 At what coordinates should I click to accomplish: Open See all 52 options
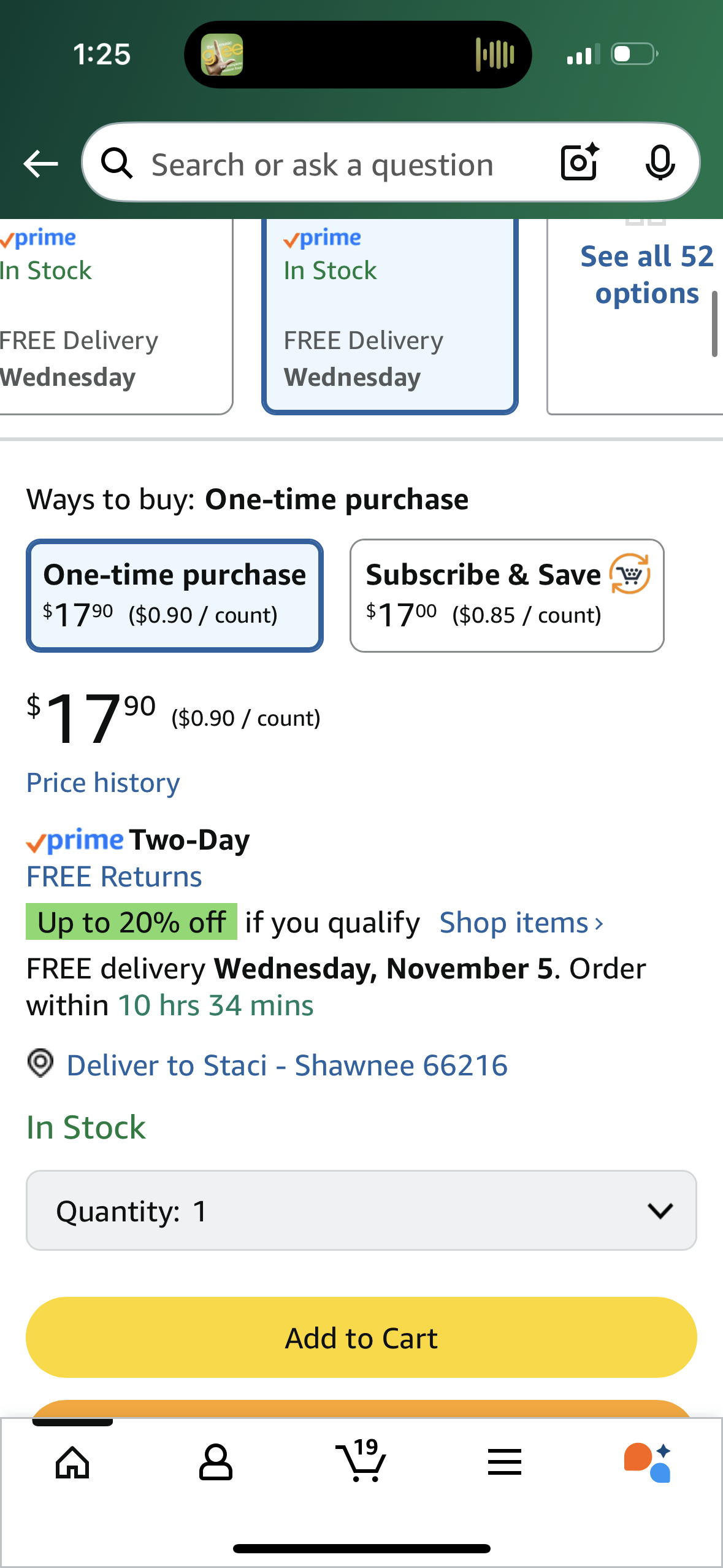[646, 275]
